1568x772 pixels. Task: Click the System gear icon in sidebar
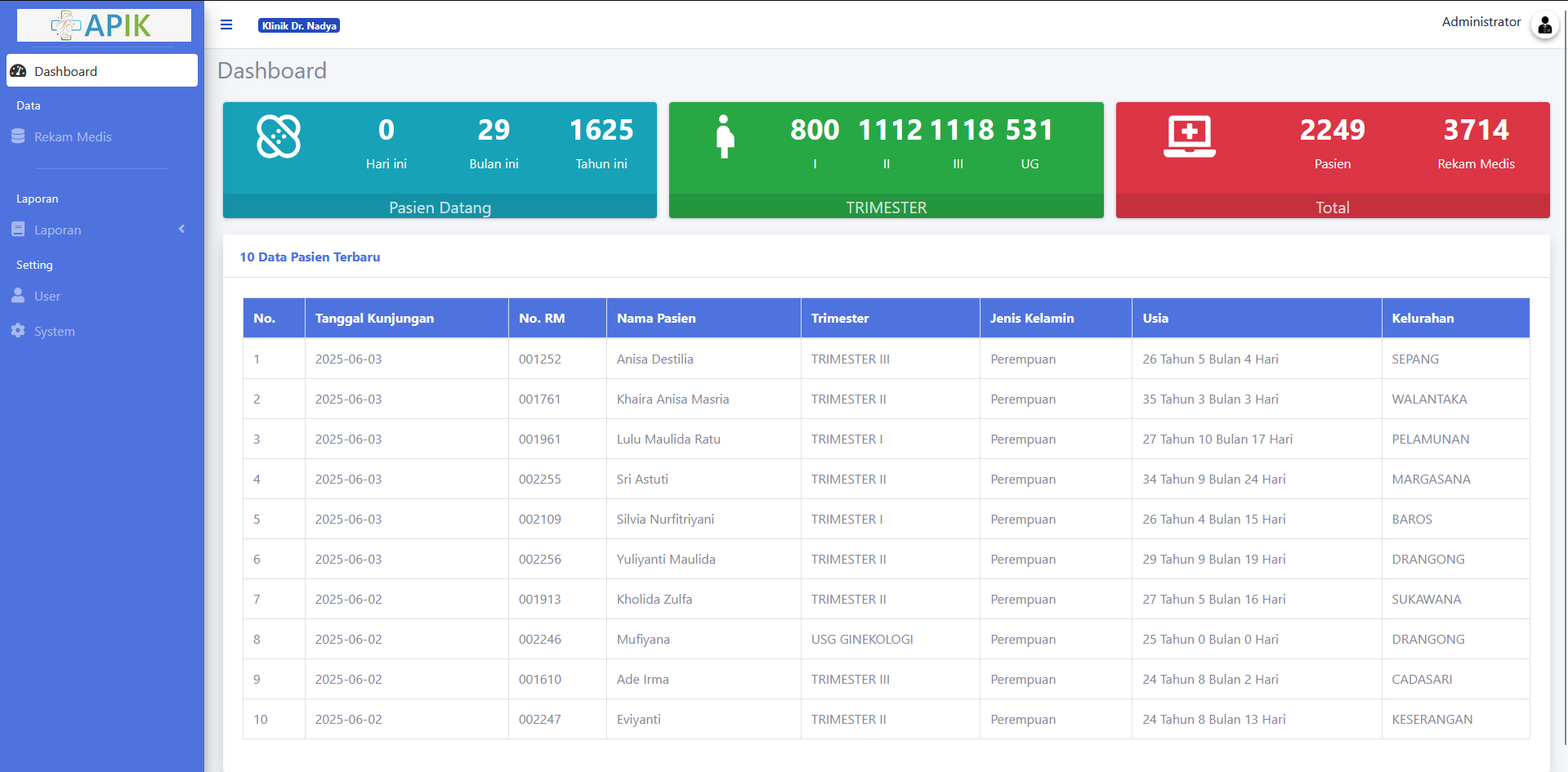(18, 331)
